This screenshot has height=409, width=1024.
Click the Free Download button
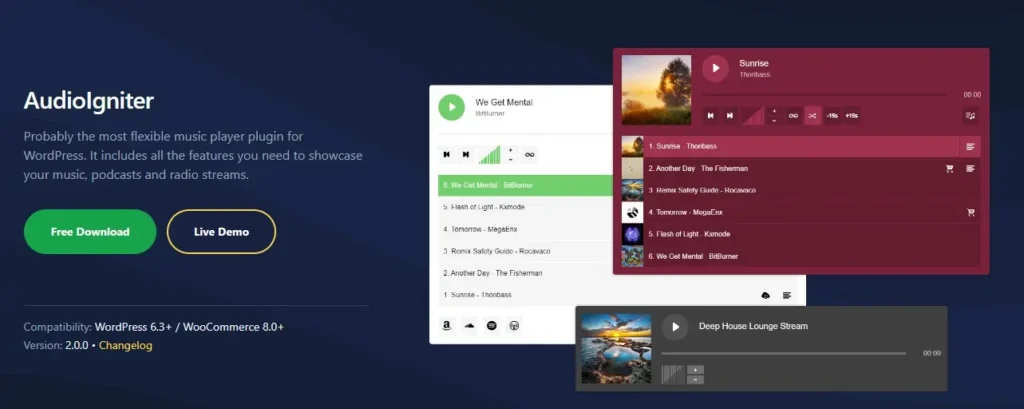pos(90,231)
